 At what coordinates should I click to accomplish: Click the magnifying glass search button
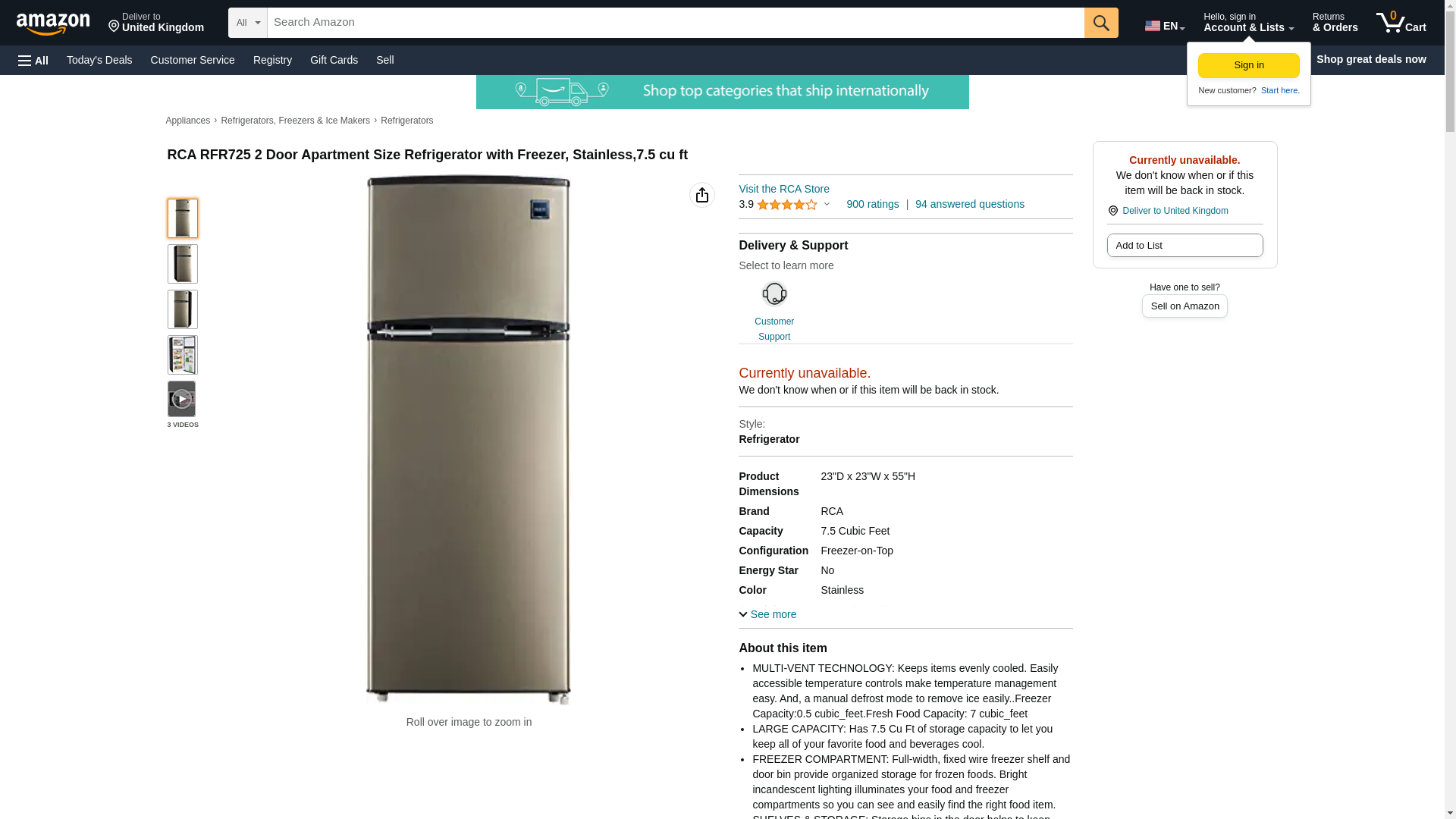pyautogui.click(x=1100, y=23)
